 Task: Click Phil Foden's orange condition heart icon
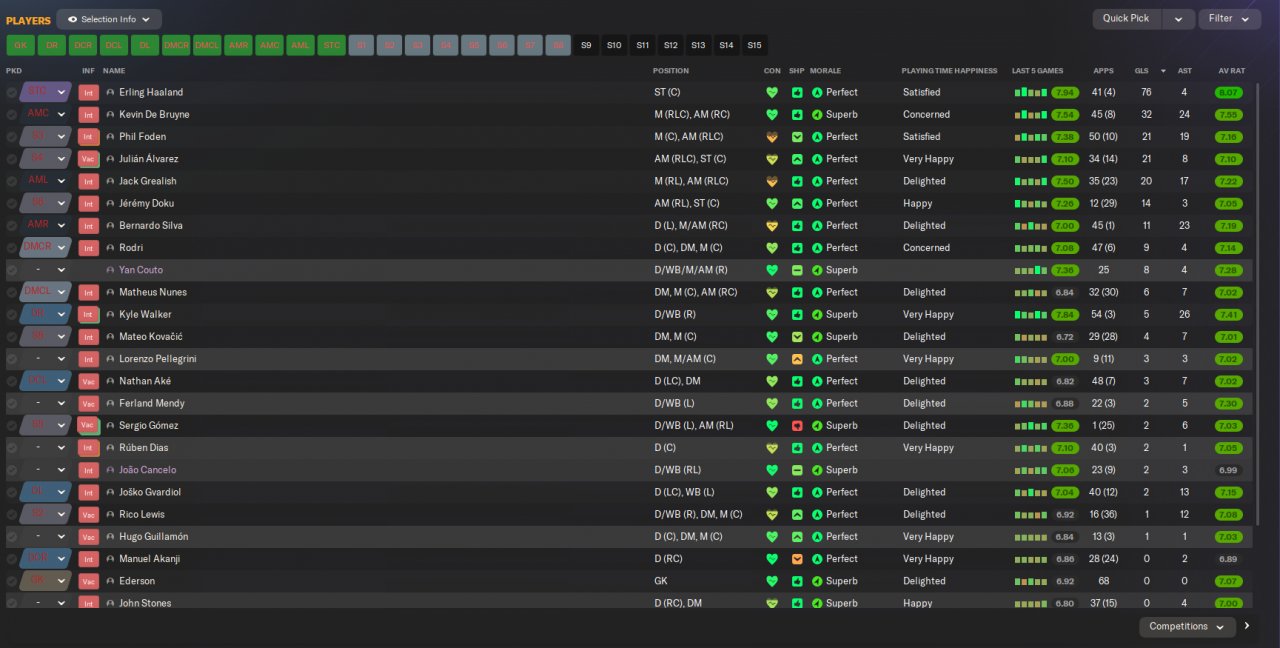(771, 137)
